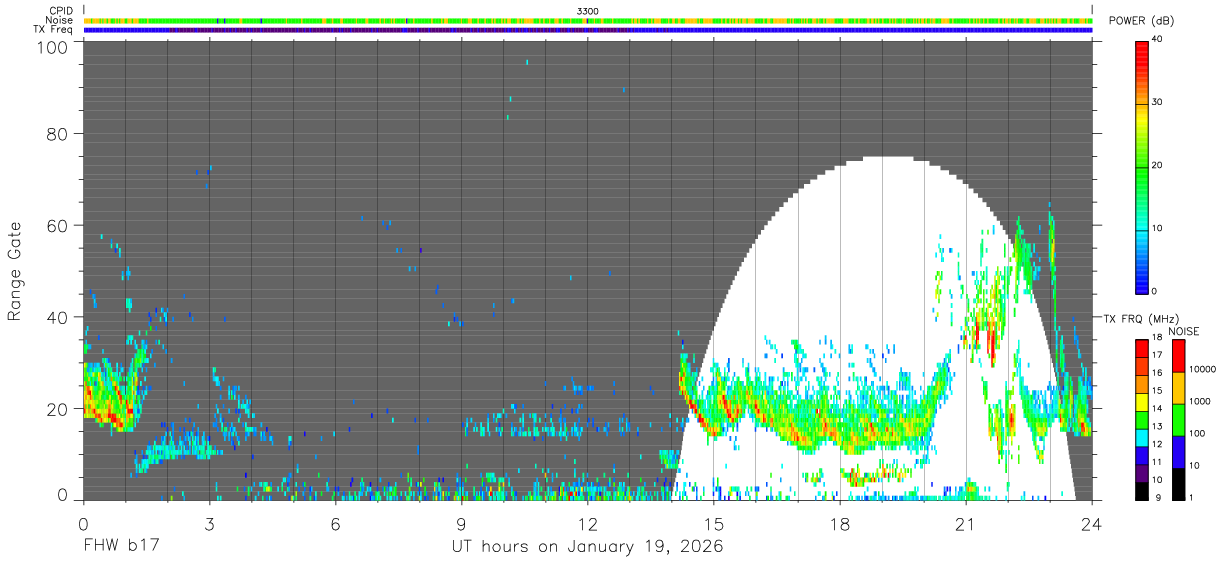This screenshot has height=567, width=1228.
Task: Click the Noise row label
Action: (x=60, y=20)
